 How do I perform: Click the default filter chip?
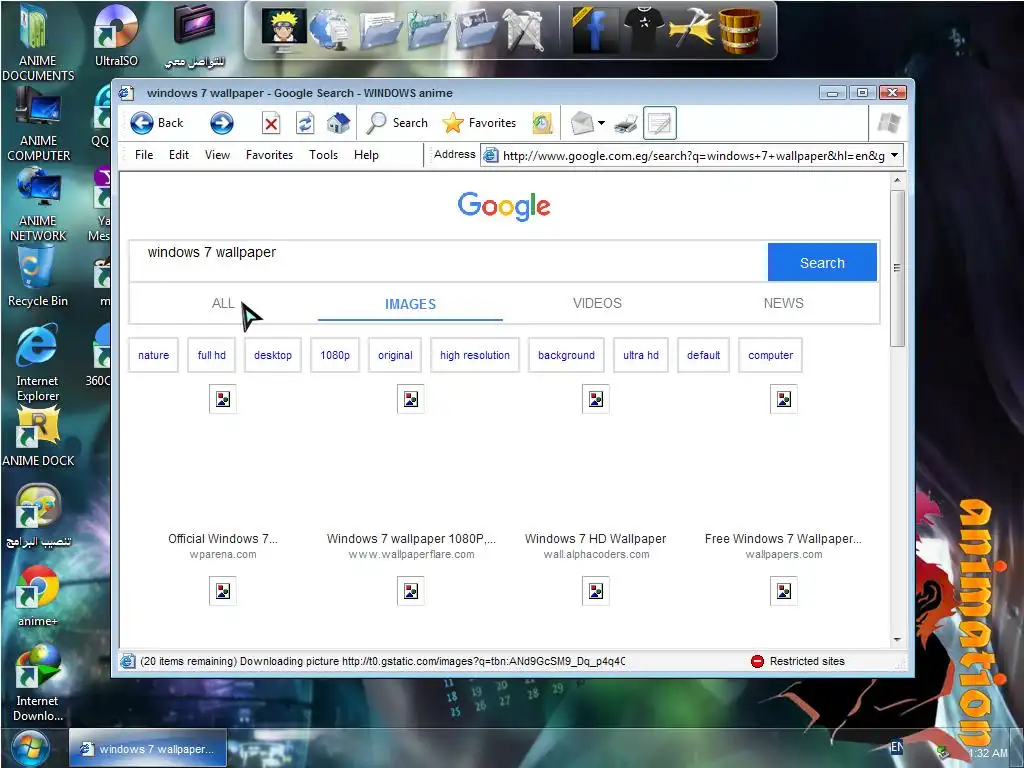click(703, 355)
